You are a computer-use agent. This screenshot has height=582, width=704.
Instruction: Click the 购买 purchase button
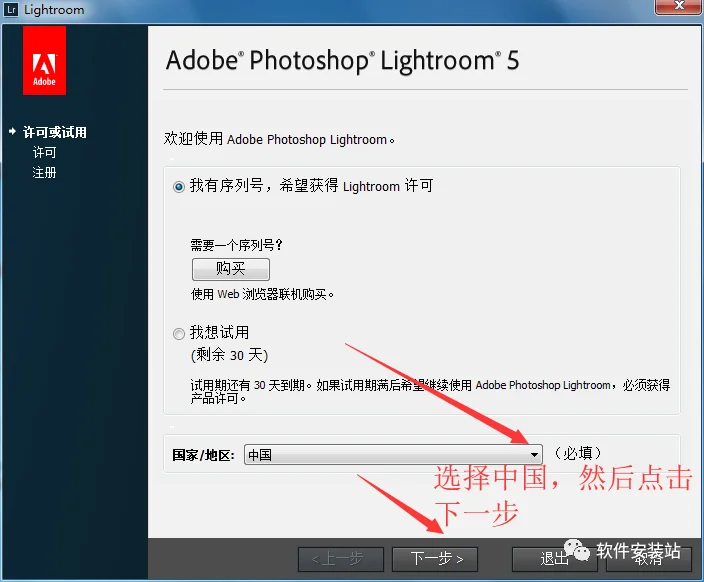tap(231, 269)
